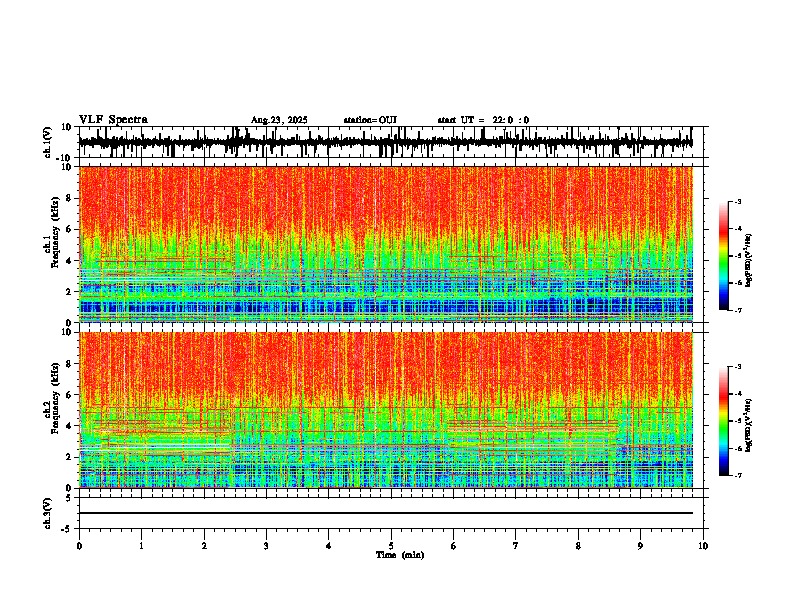792x612 pixels.
Task: Click time axis tick label '5'
Action: tap(391, 546)
